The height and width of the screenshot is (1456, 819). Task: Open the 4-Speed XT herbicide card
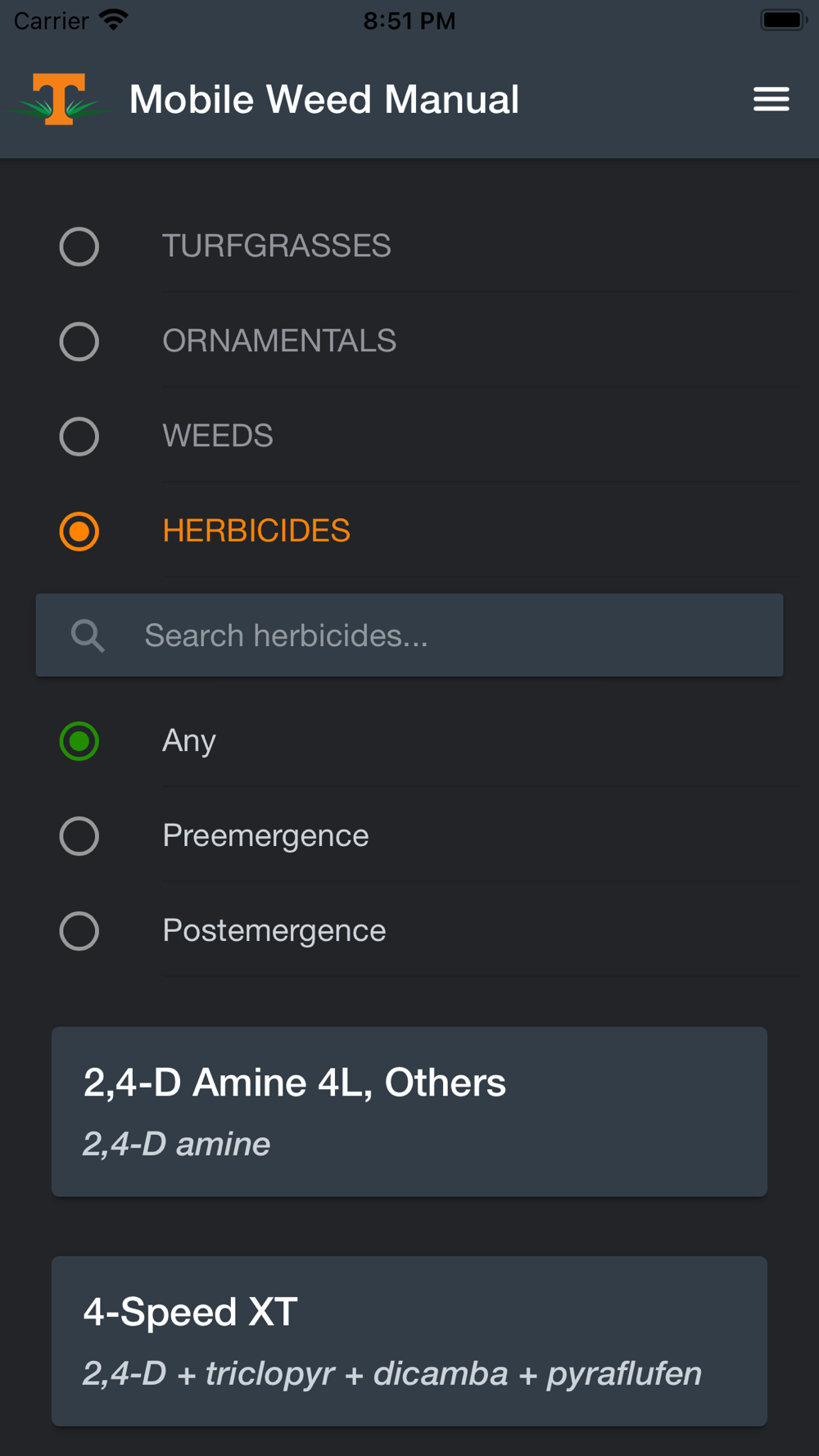coord(409,1341)
